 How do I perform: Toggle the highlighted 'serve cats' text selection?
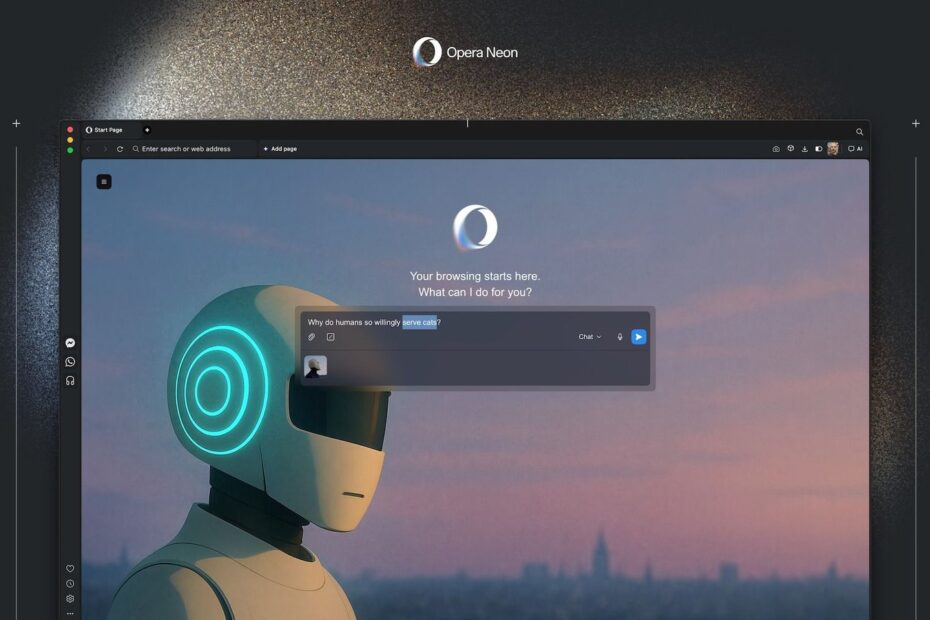(418, 322)
